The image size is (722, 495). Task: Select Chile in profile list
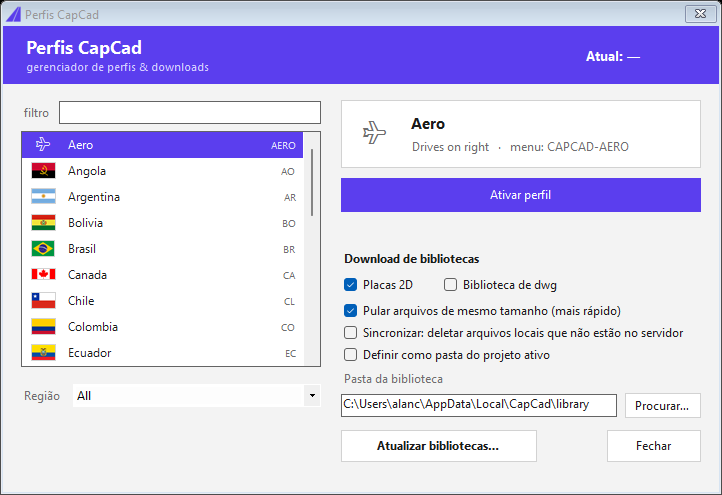pyautogui.click(x=162, y=301)
